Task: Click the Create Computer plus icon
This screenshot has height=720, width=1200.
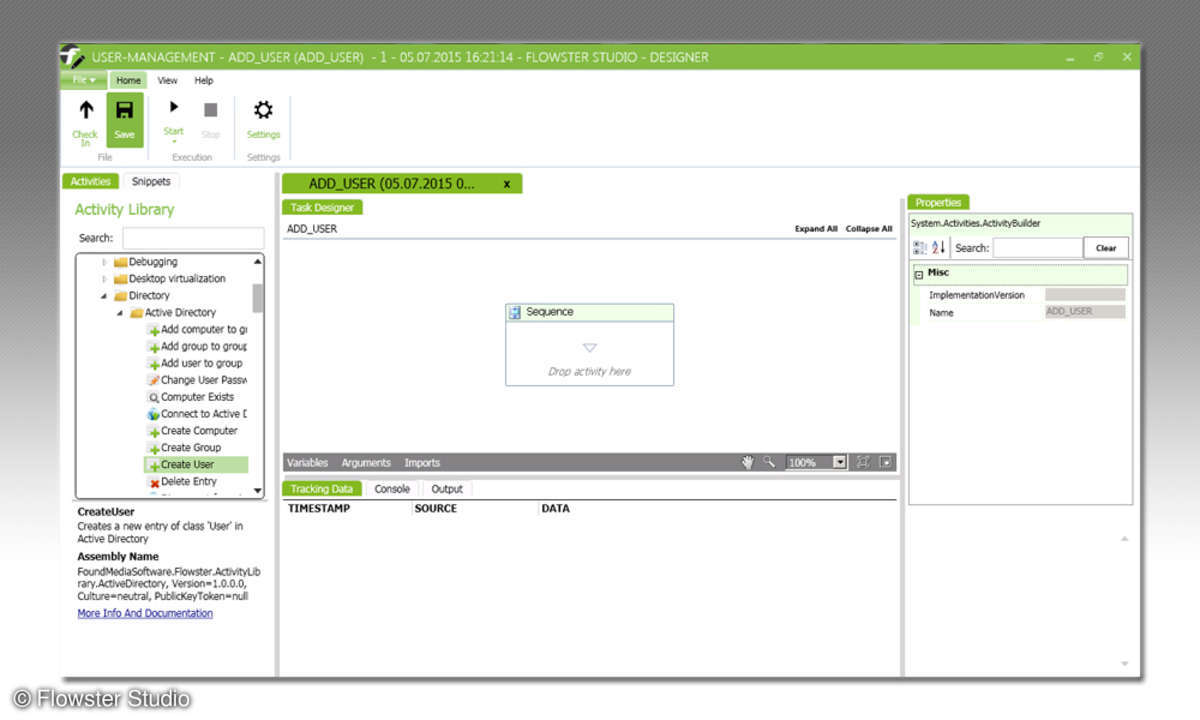Action: 153,432
